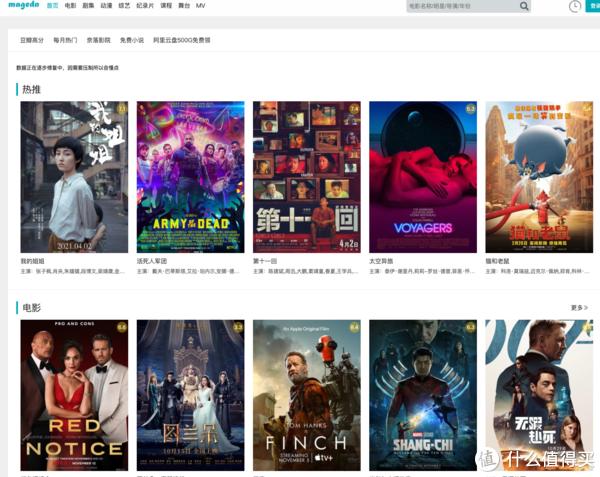
Task: Open the Finch poster thumbnail
Action: click(x=307, y=395)
